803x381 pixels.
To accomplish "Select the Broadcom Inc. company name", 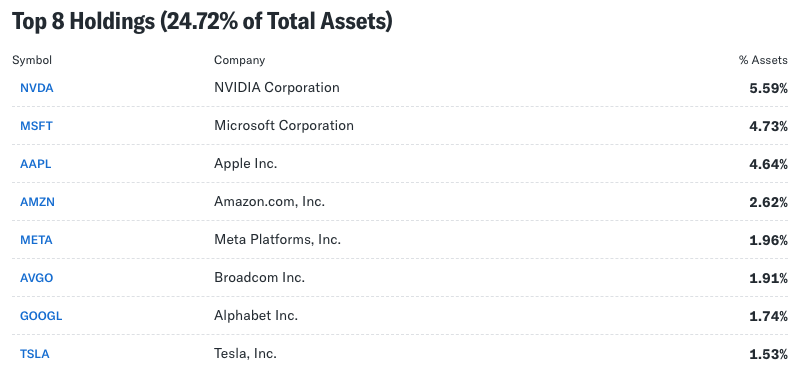I will tap(260, 278).
